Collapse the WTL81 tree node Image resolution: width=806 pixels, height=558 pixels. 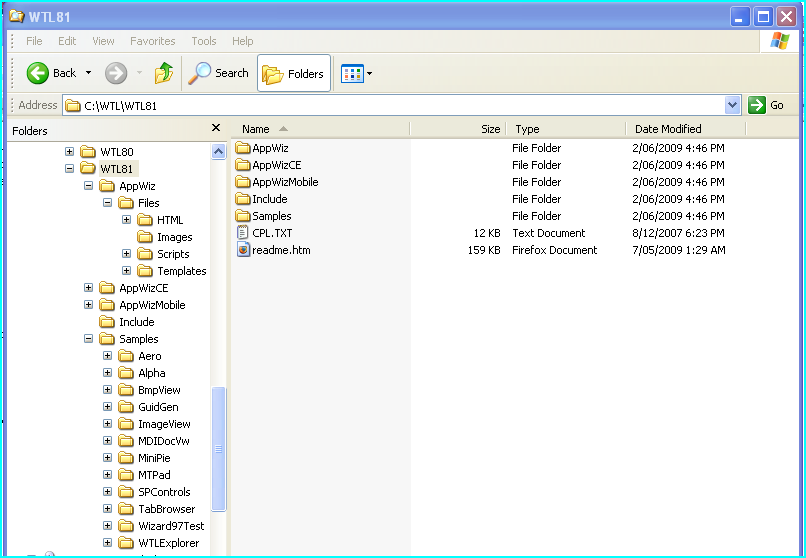70,169
